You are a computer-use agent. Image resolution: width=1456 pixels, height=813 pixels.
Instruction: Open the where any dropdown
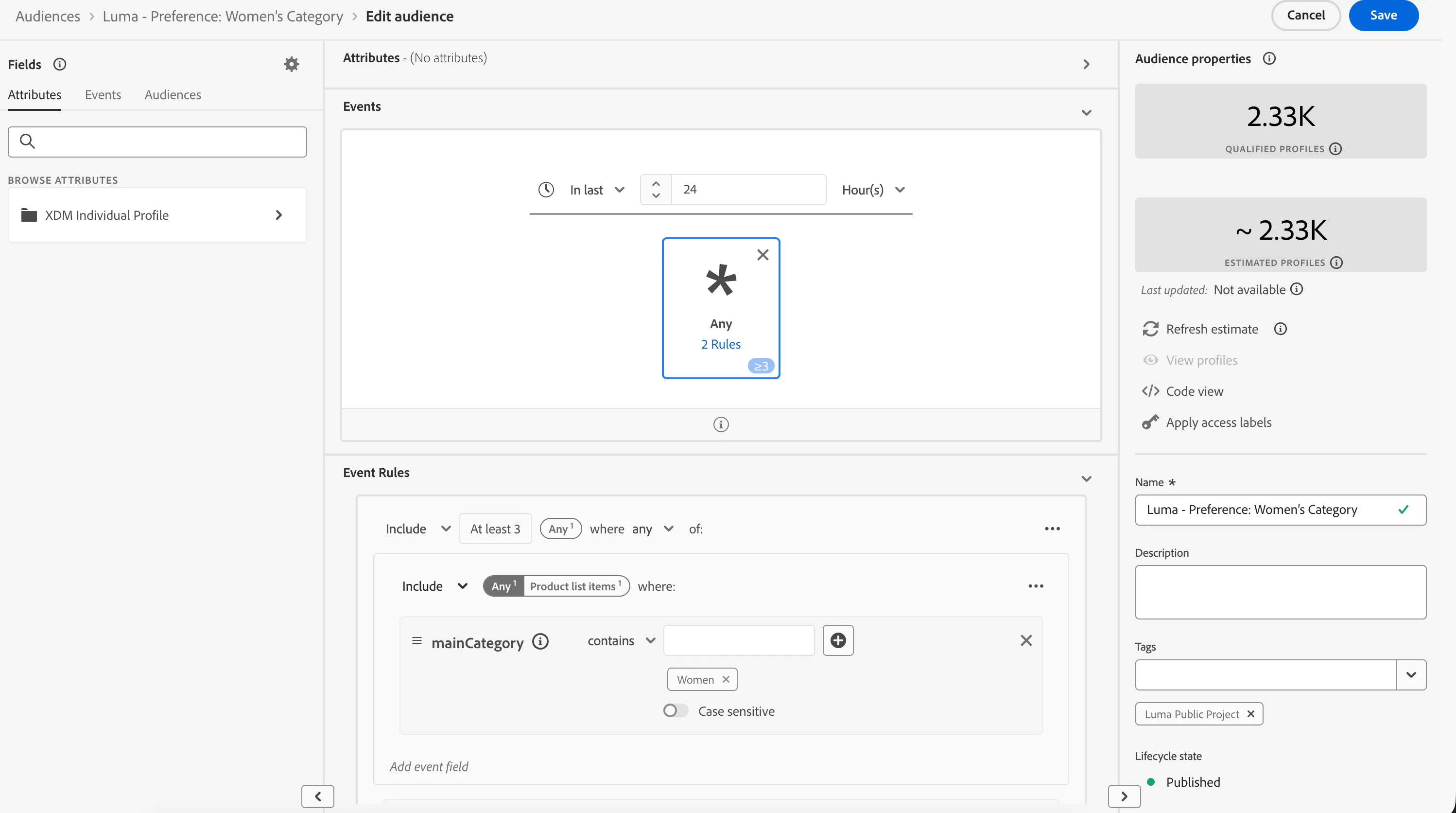pyautogui.click(x=653, y=529)
